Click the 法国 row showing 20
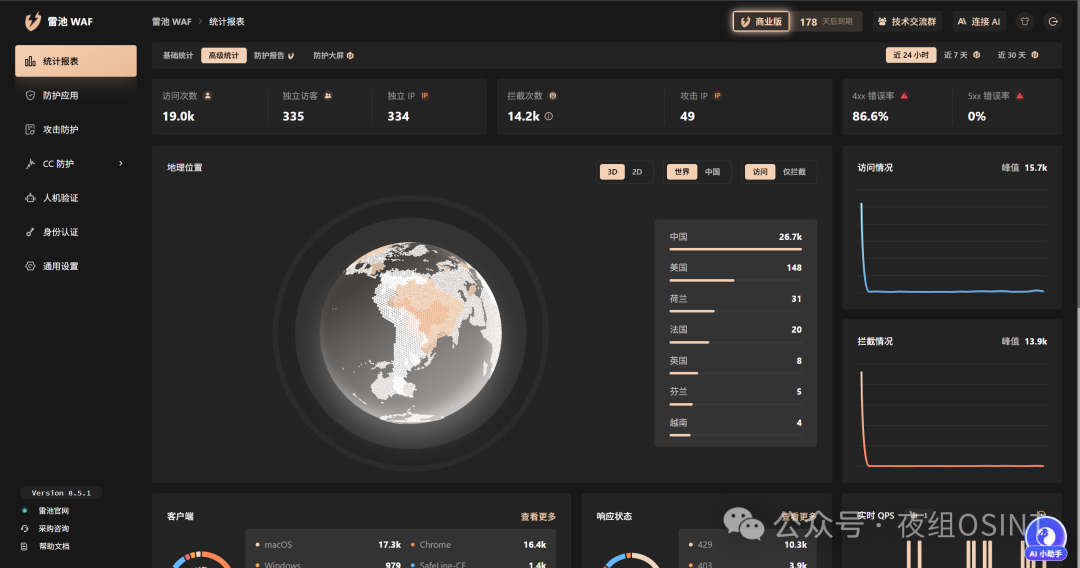 [736, 333]
